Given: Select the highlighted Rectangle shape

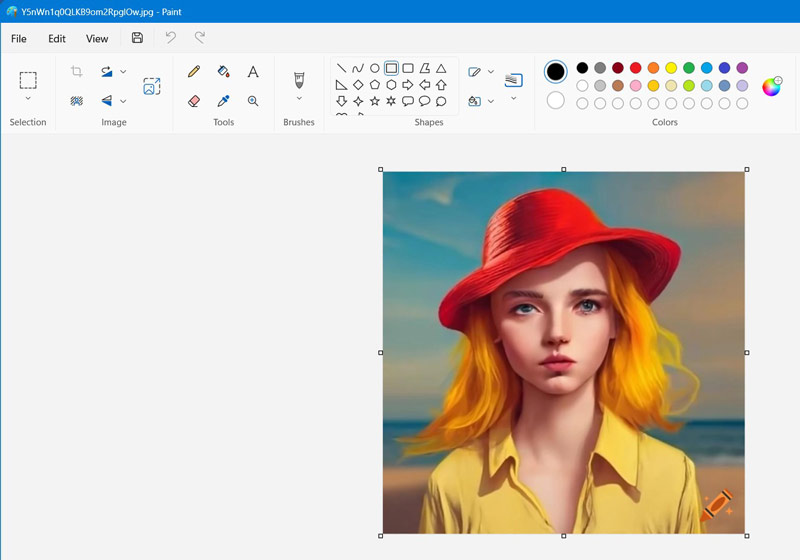Looking at the screenshot, I should [391, 68].
